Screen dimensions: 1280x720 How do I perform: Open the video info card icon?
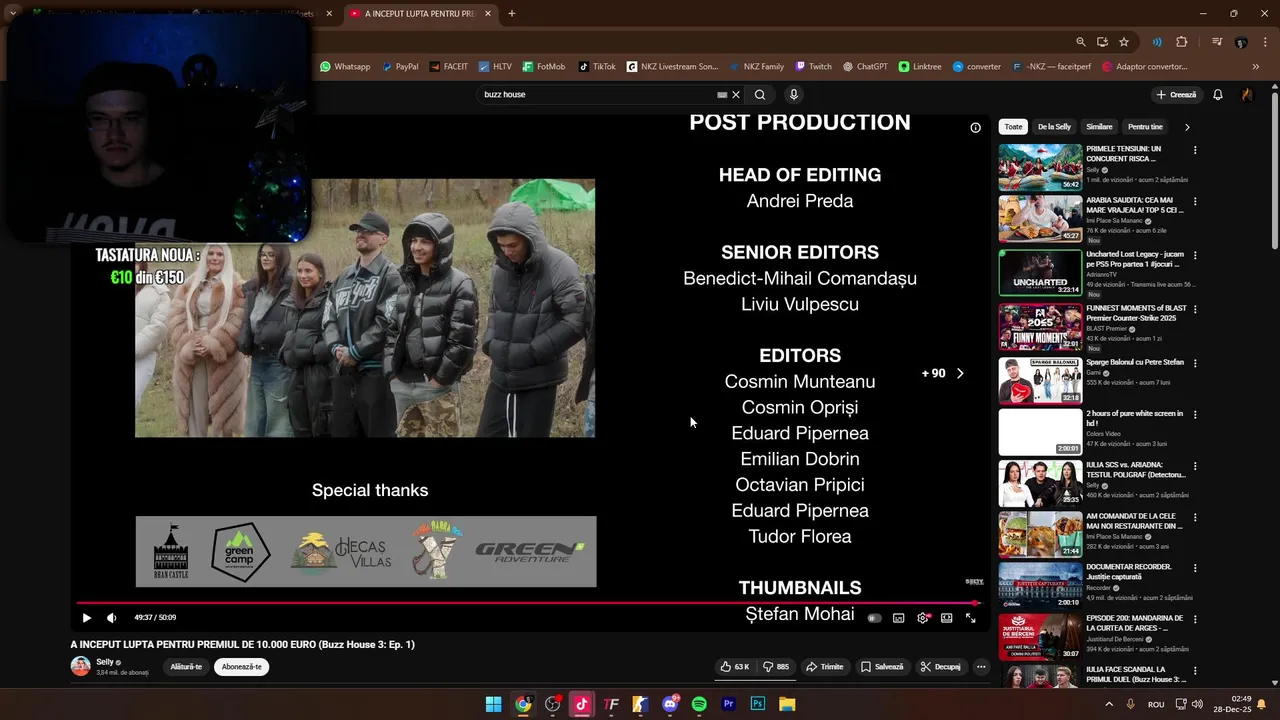975,127
